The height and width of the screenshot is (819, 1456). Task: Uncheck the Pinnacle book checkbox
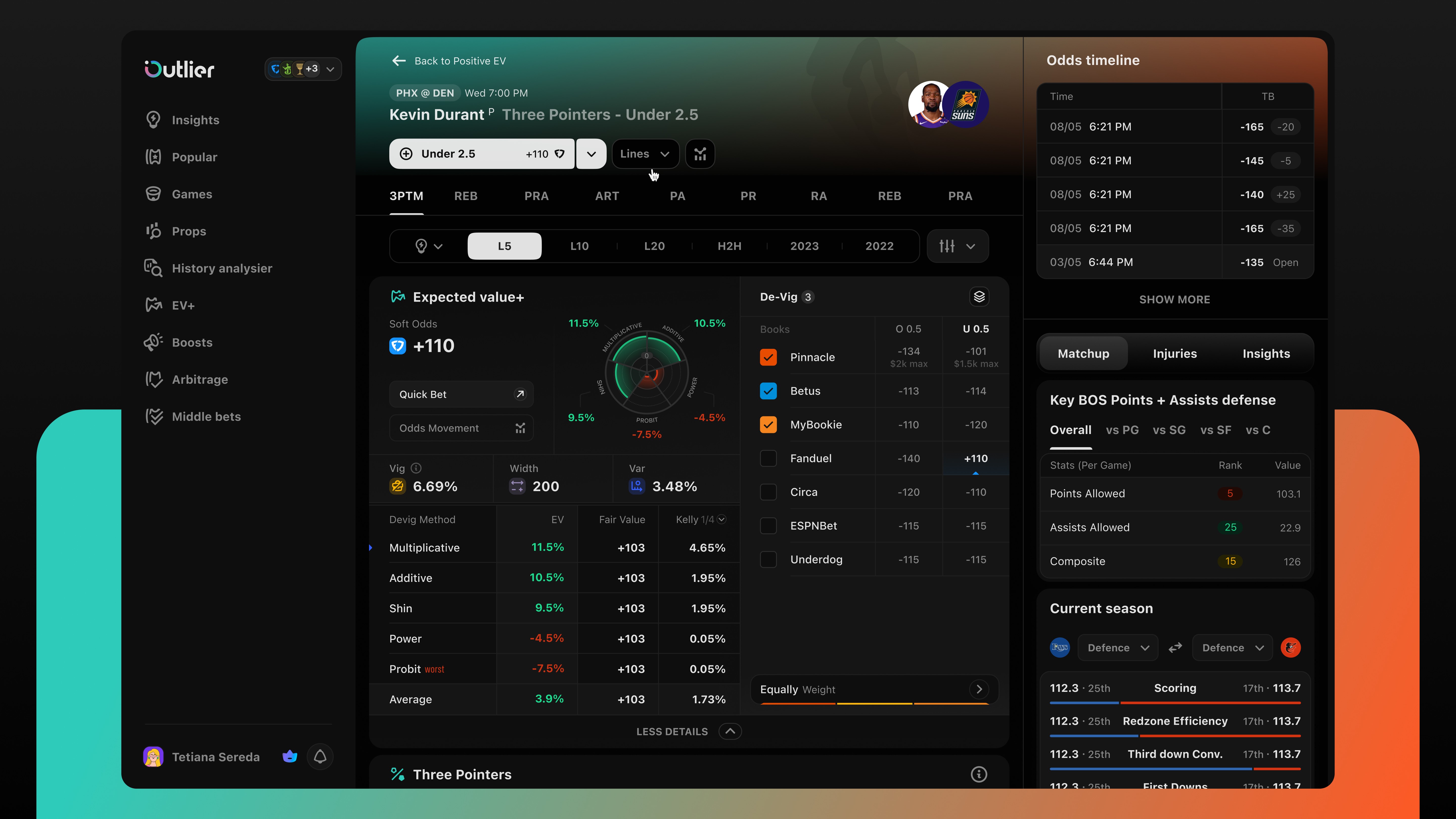(x=768, y=357)
